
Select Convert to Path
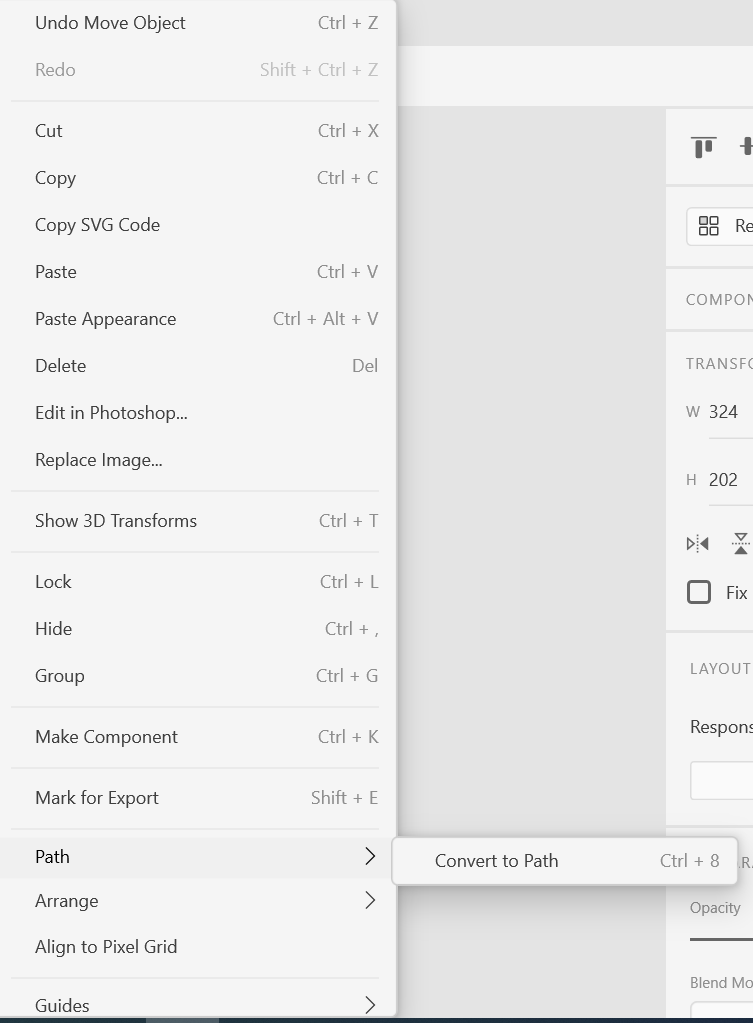496,860
